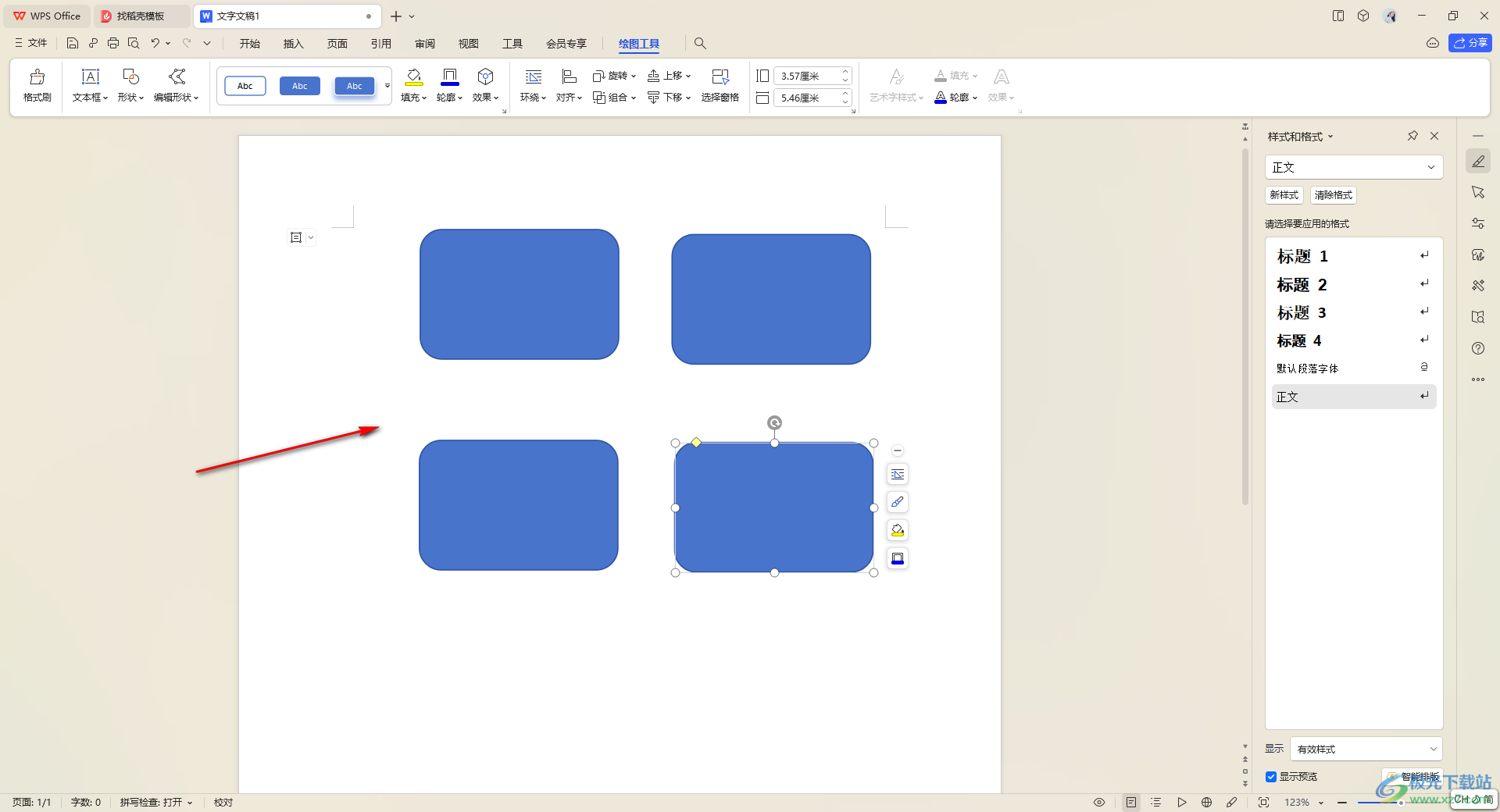Open the 审阅 (Review) tab

pyautogui.click(x=425, y=44)
